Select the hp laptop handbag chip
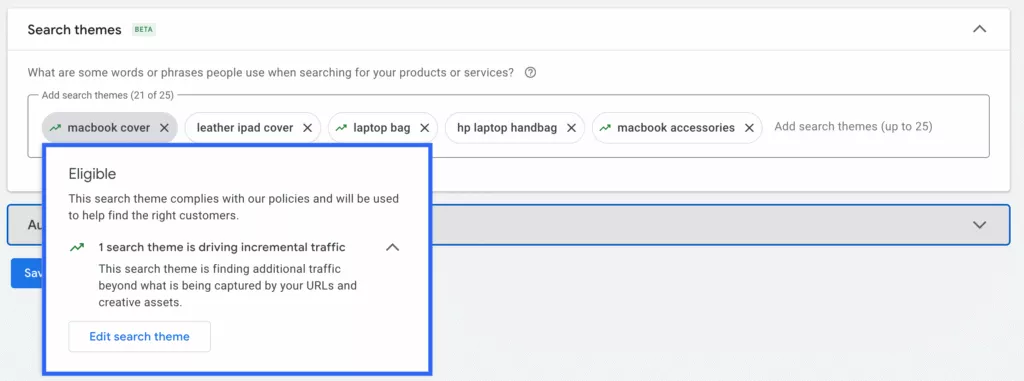1024x381 pixels. click(x=507, y=128)
